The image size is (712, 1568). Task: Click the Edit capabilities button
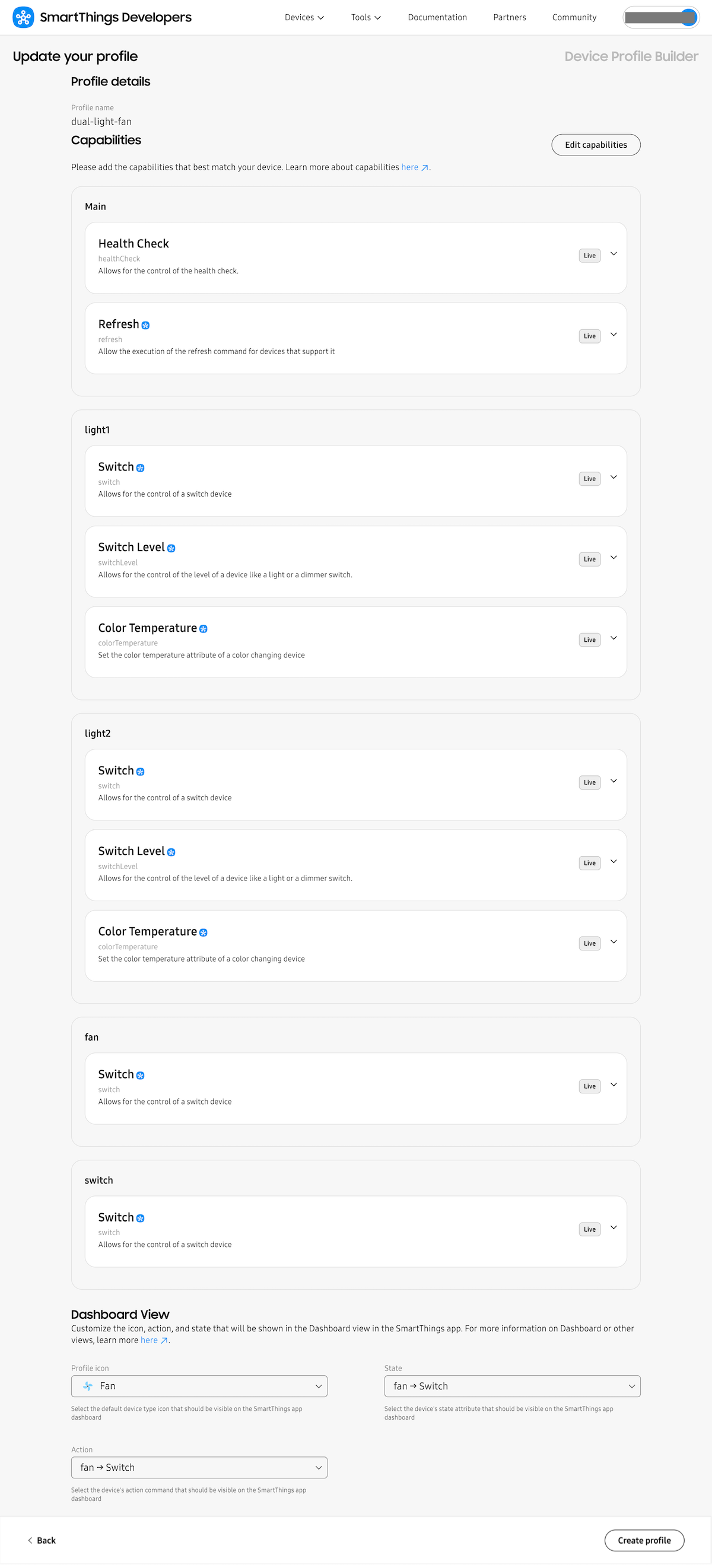(x=596, y=145)
